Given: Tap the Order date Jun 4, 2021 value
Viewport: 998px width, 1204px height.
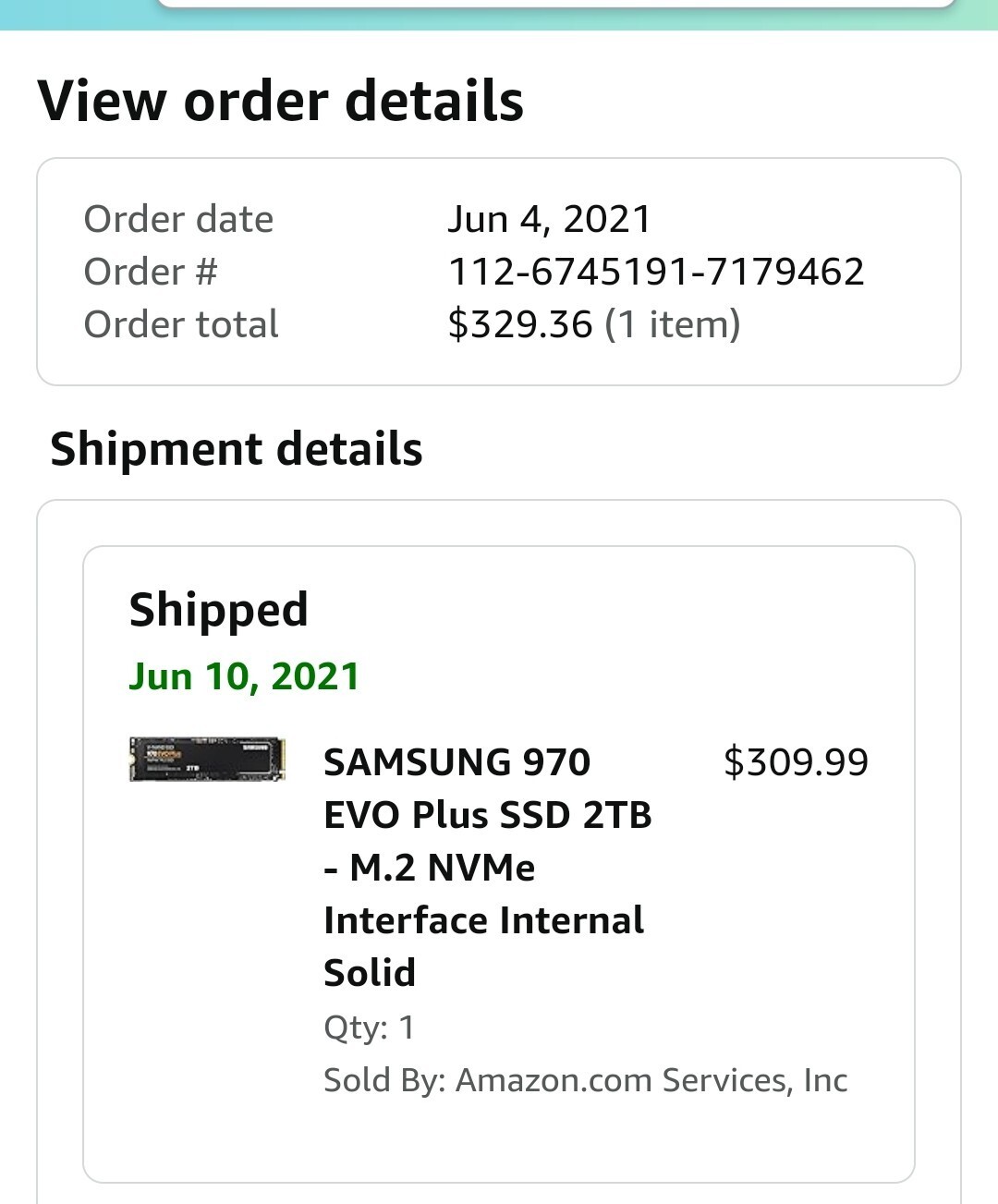Looking at the screenshot, I should tap(550, 219).
